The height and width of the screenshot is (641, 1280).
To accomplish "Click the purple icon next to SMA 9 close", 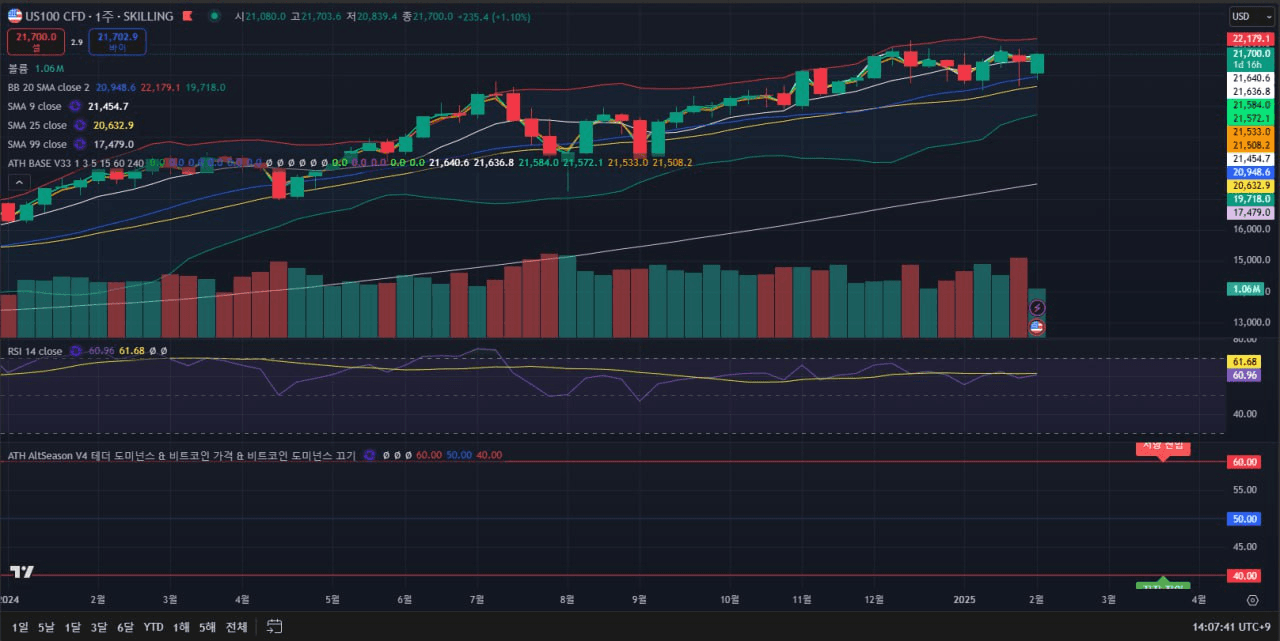I will tap(75, 106).
